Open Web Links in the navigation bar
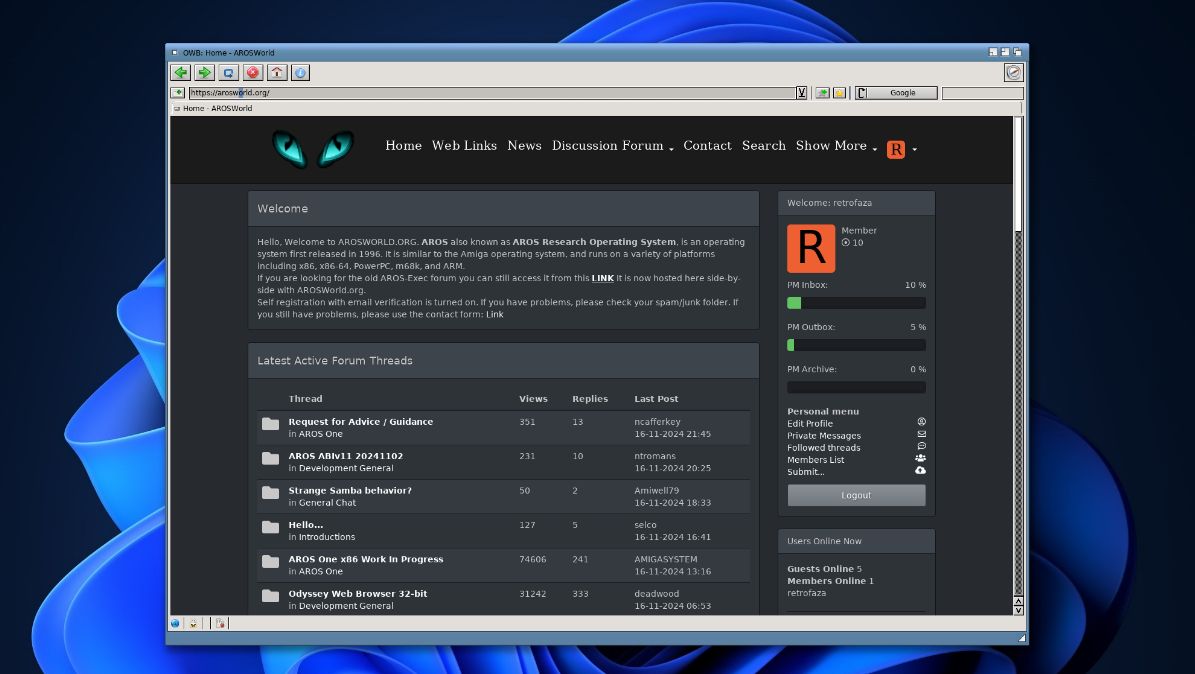The image size is (1195, 674). 464,146
